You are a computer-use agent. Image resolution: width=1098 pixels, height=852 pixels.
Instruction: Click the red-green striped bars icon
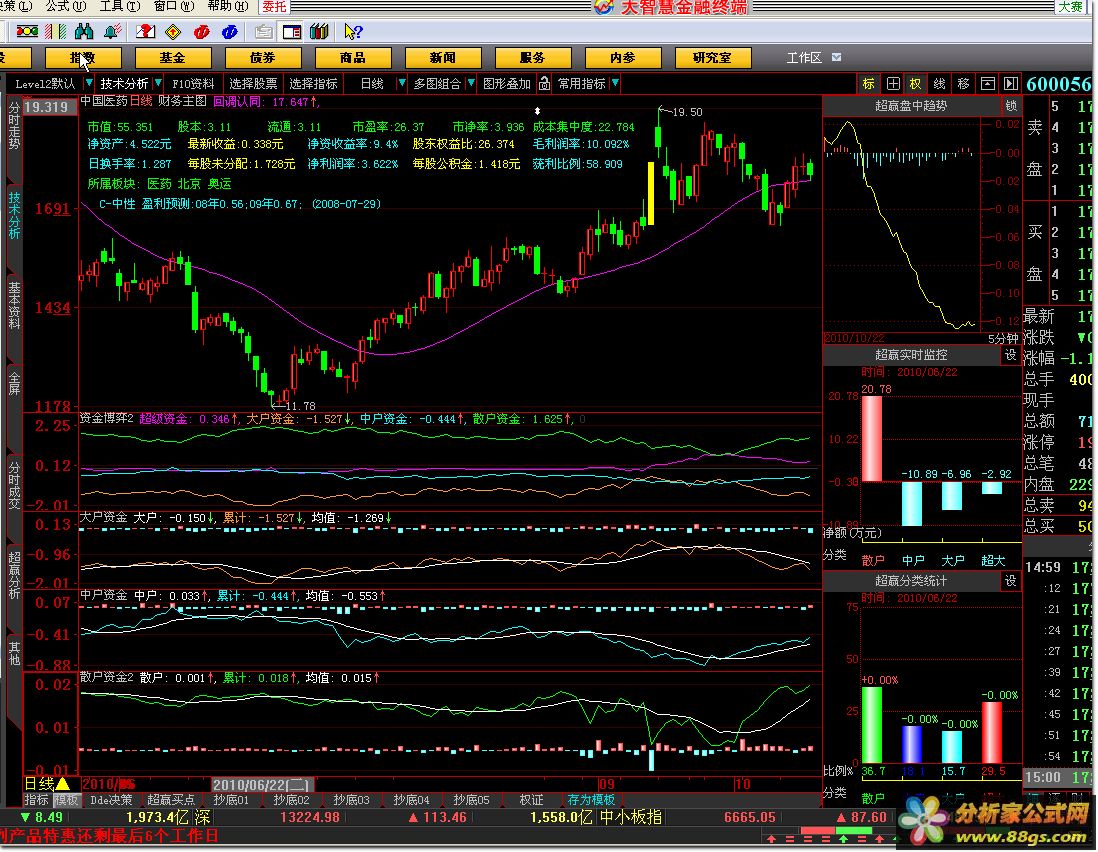[x=55, y=32]
